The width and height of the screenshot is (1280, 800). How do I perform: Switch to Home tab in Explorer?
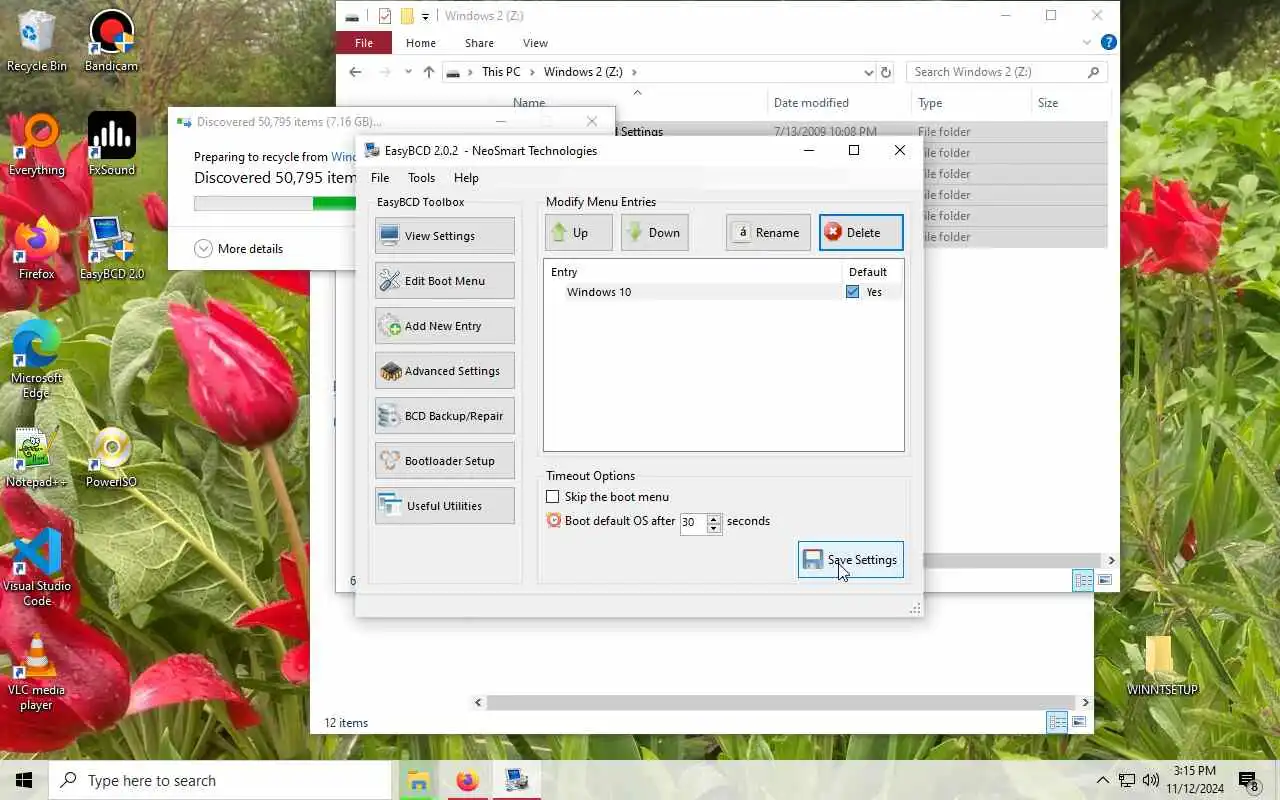pyautogui.click(x=420, y=43)
